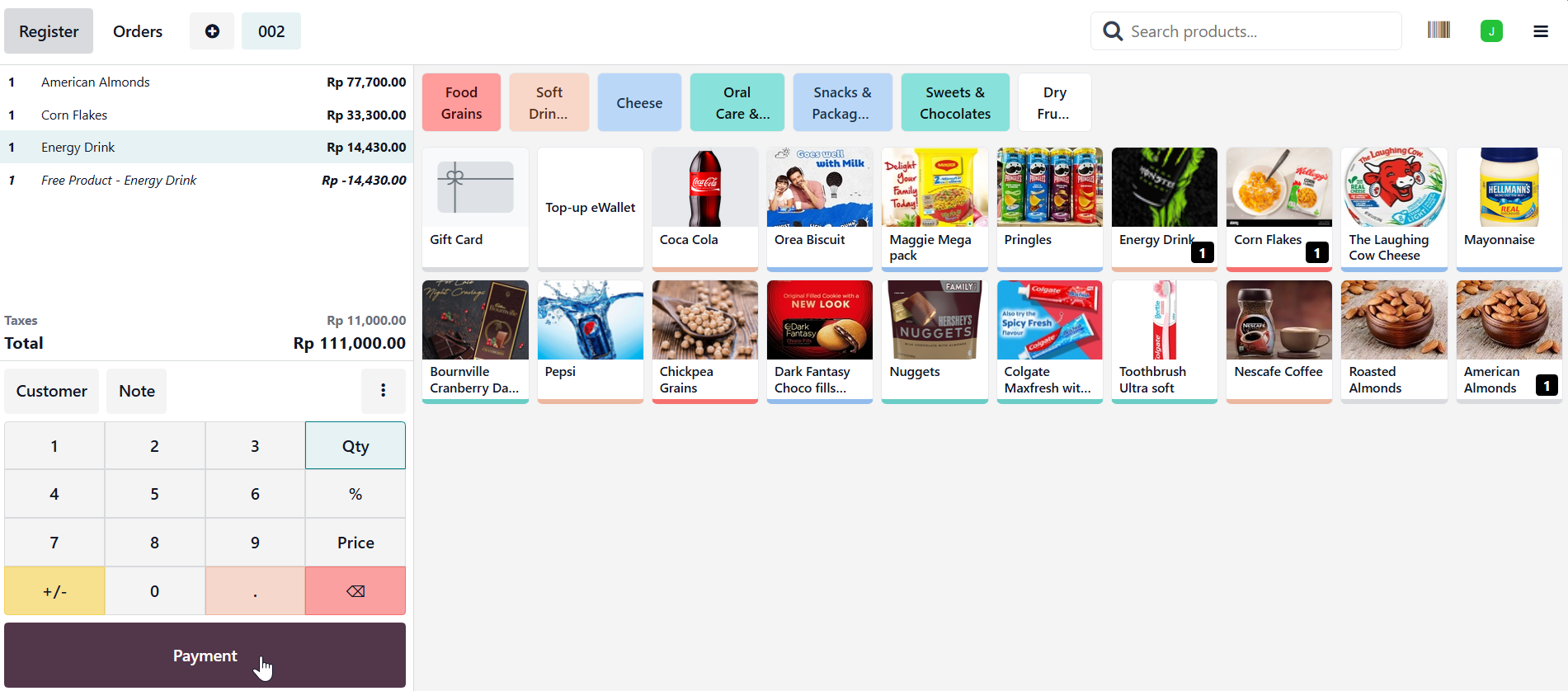
Task: Open the barcode scanner icon
Action: [1439, 31]
